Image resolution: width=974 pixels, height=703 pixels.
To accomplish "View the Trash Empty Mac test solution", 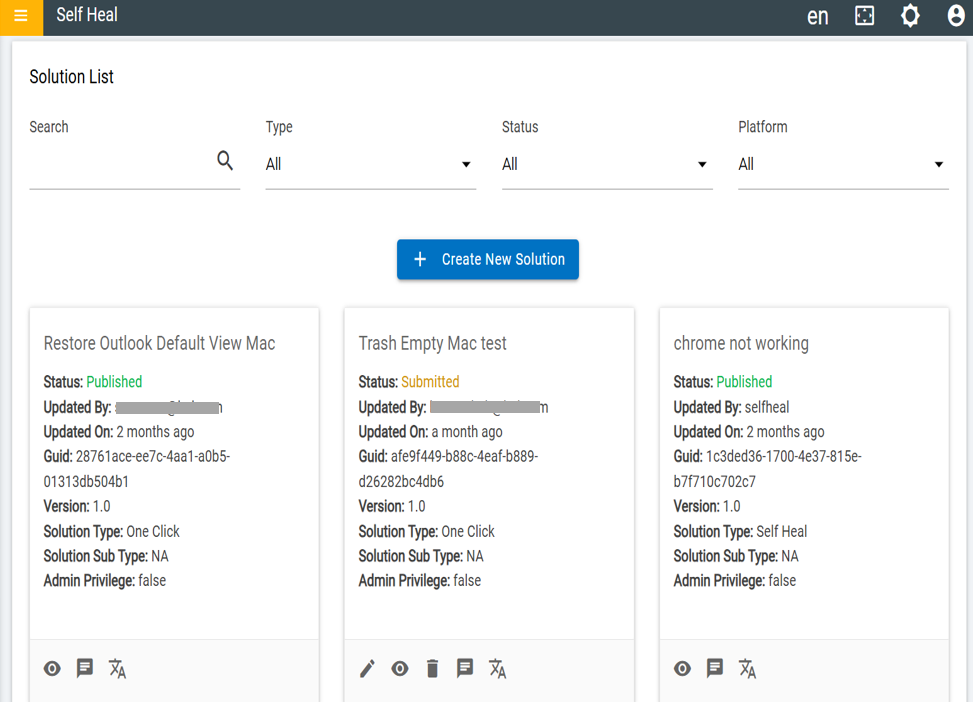I will click(400, 668).
